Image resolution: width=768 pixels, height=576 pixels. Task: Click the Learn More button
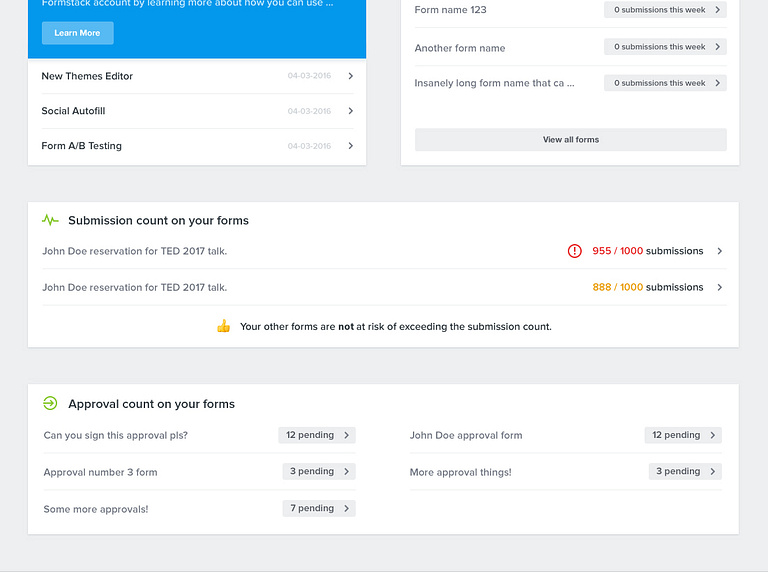click(77, 33)
